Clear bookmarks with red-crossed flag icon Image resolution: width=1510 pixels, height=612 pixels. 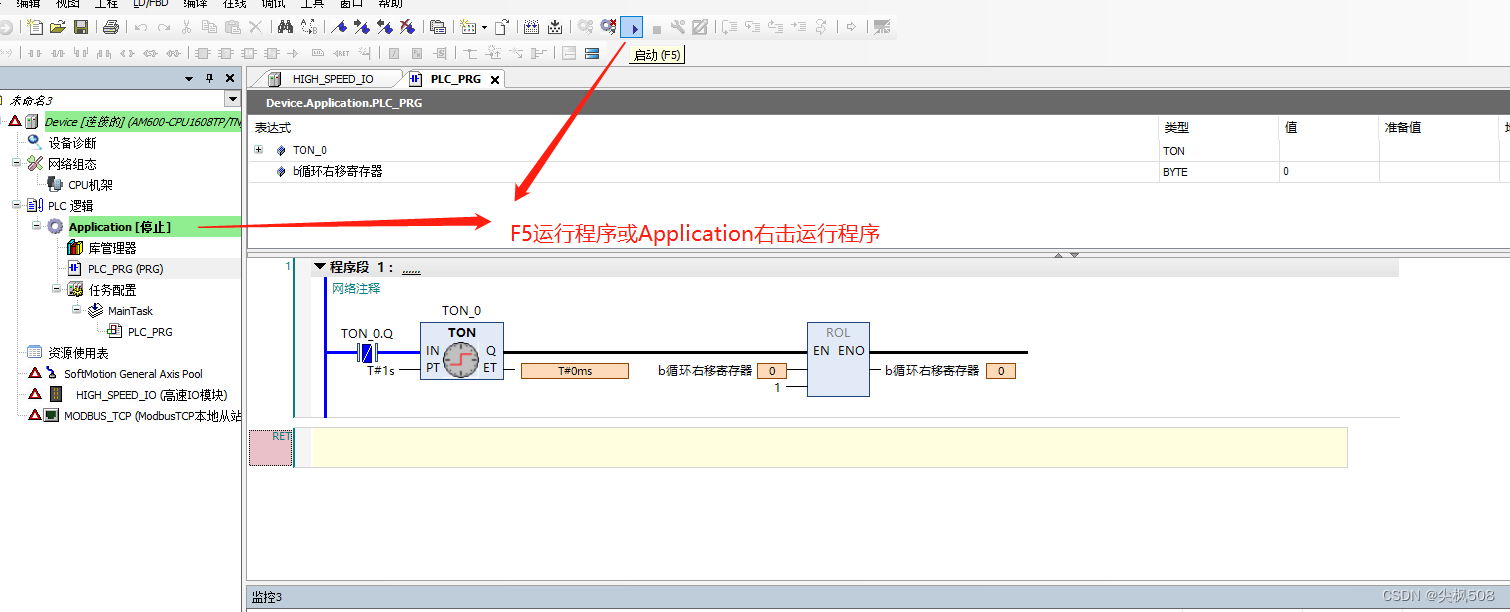pyautogui.click(x=407, y=27)
